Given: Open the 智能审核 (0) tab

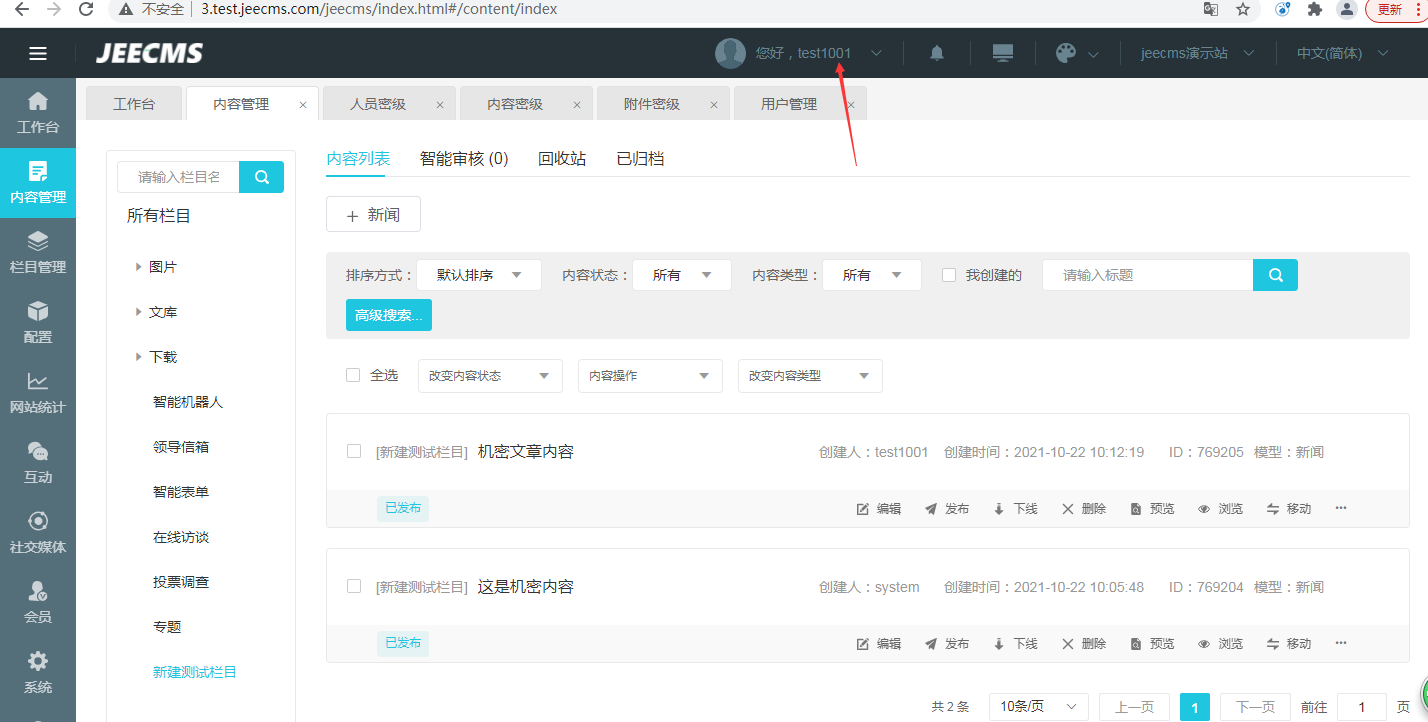Looking at the screenshot, I should [x=464, y=158].
